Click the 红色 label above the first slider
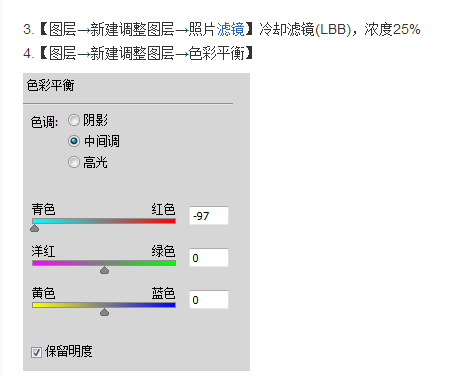 click(x=163, y=209)
